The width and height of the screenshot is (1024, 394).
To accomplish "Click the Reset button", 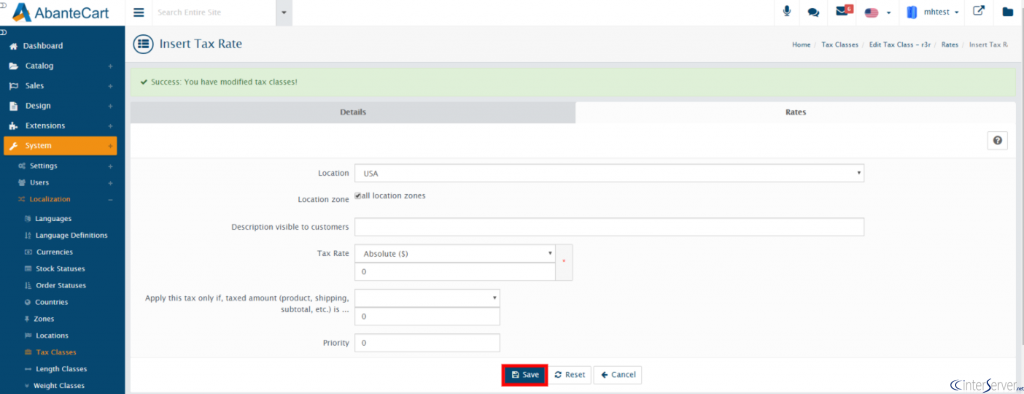I will point(569,375).
